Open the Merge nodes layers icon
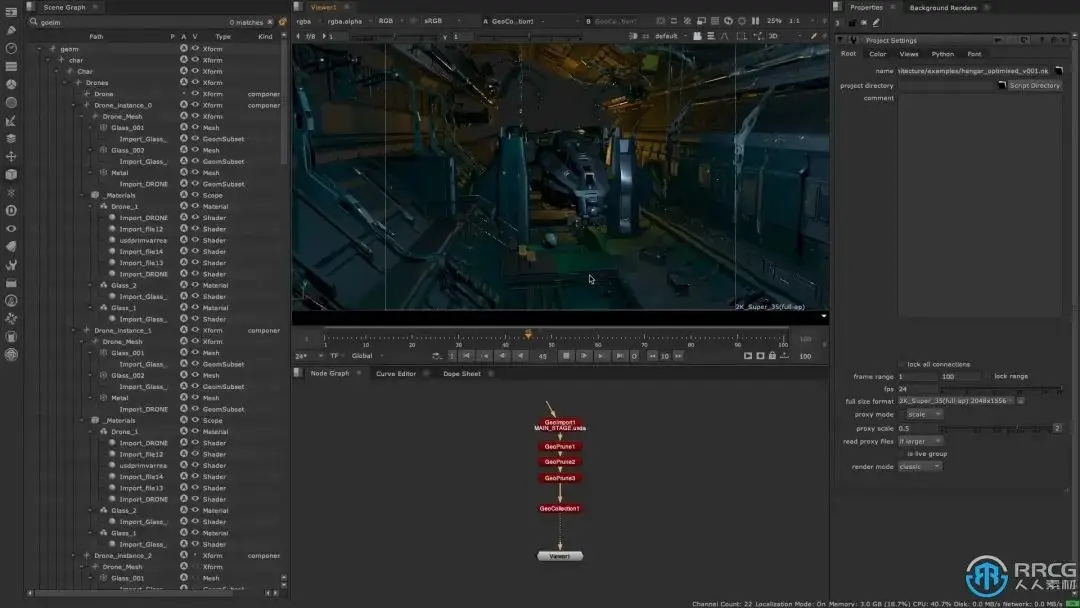Image resolution: width=1080 pixels, height=608 pixels. (x=11, y=138)
